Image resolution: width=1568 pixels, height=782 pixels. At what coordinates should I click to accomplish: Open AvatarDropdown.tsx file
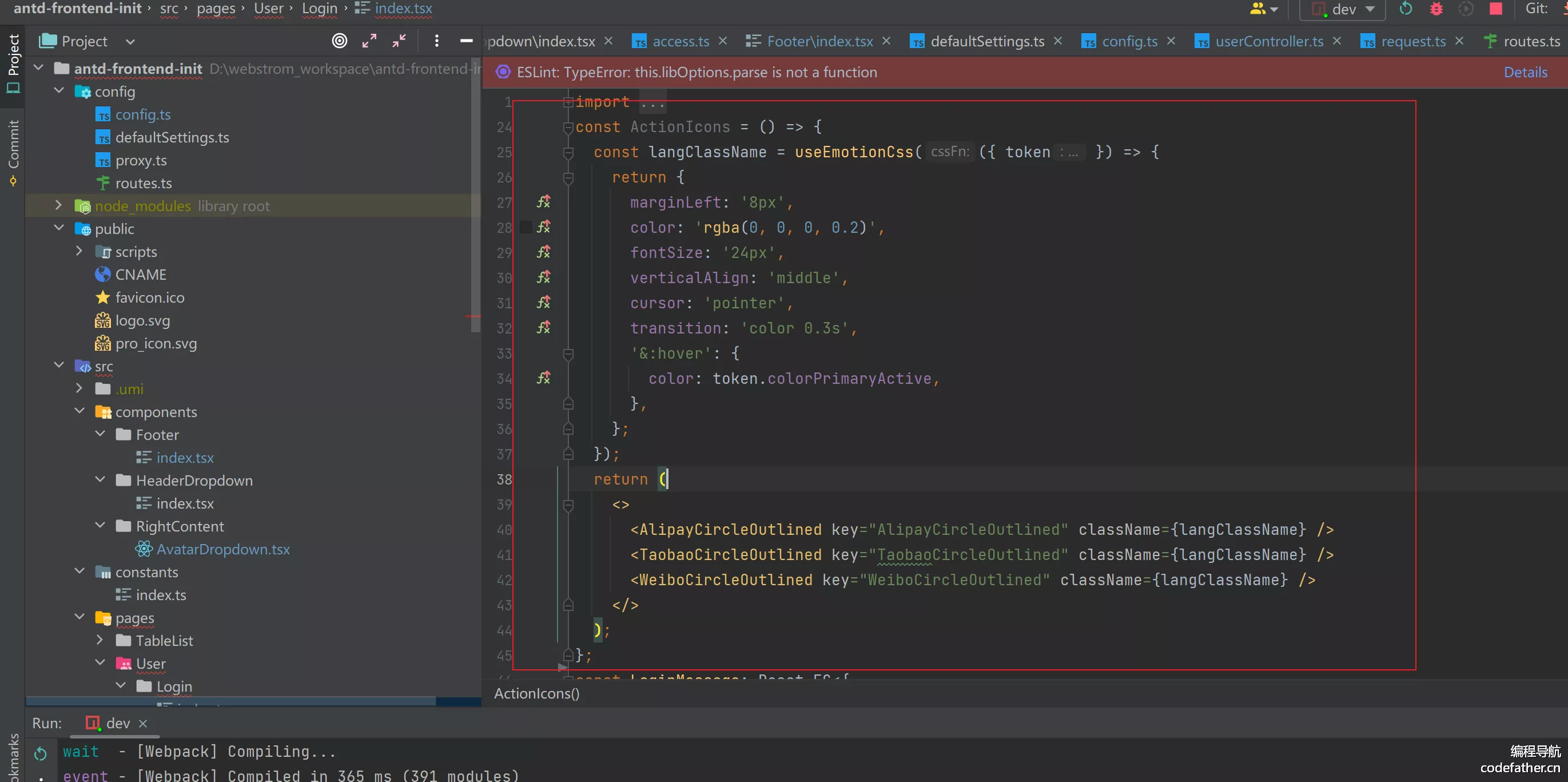tap(223, 549)
